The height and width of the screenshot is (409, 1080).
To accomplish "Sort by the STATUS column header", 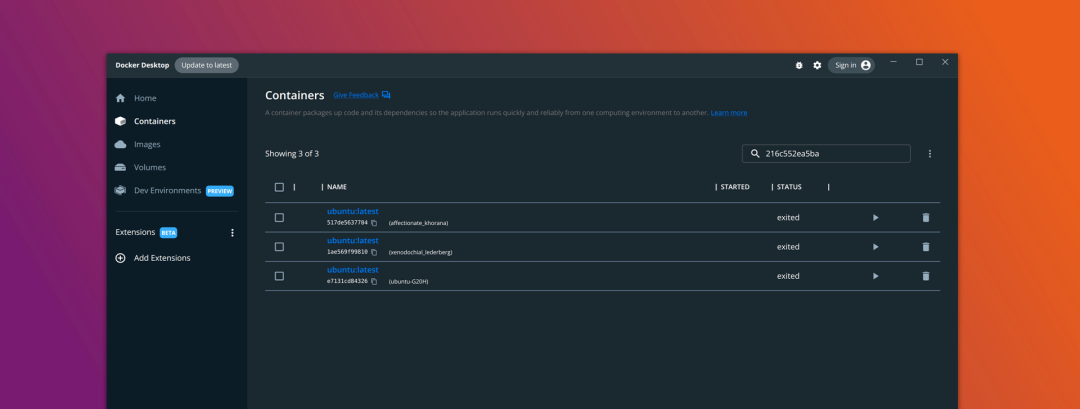I will coord(789,187).
